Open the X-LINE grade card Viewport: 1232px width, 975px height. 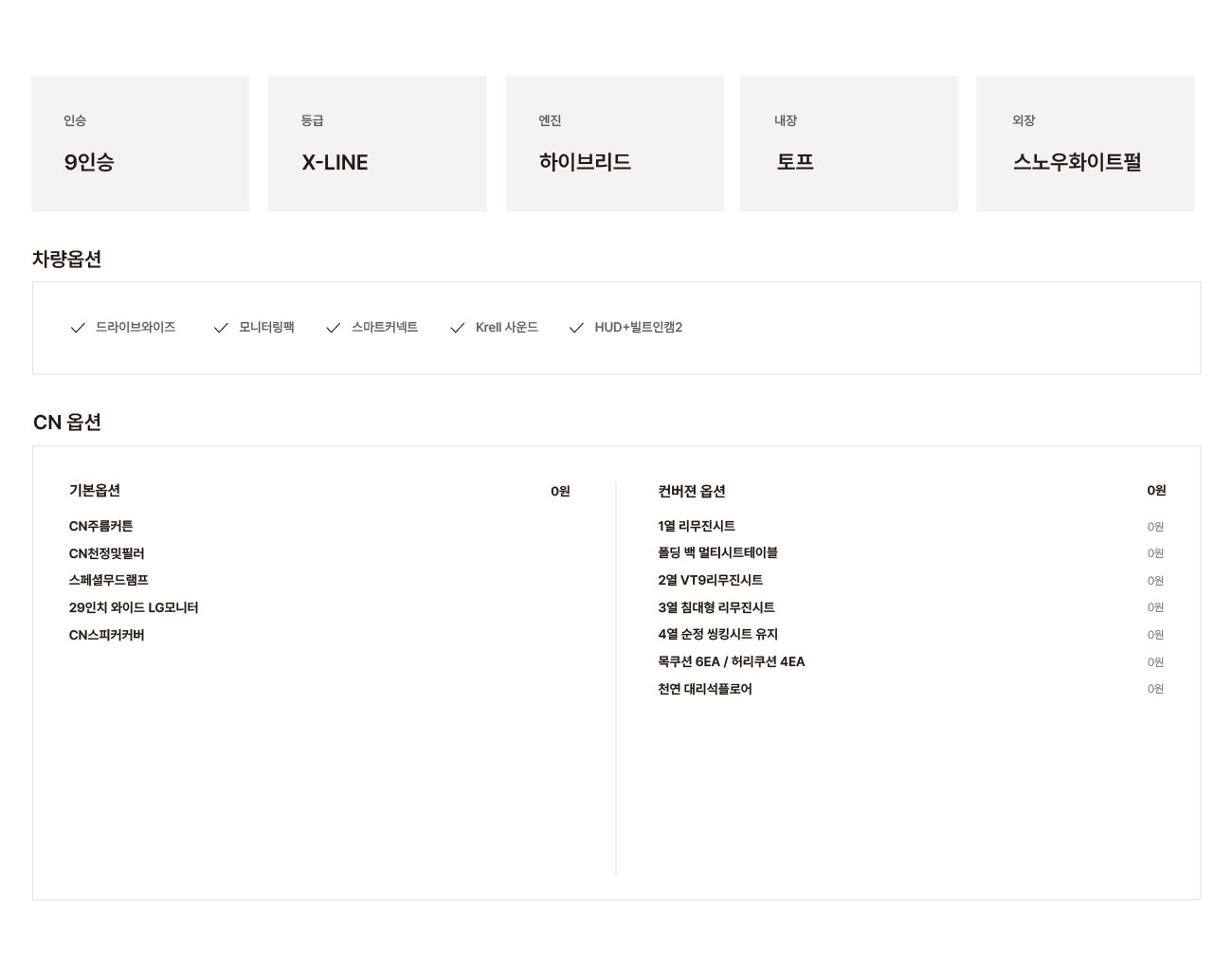coord(377,144)
